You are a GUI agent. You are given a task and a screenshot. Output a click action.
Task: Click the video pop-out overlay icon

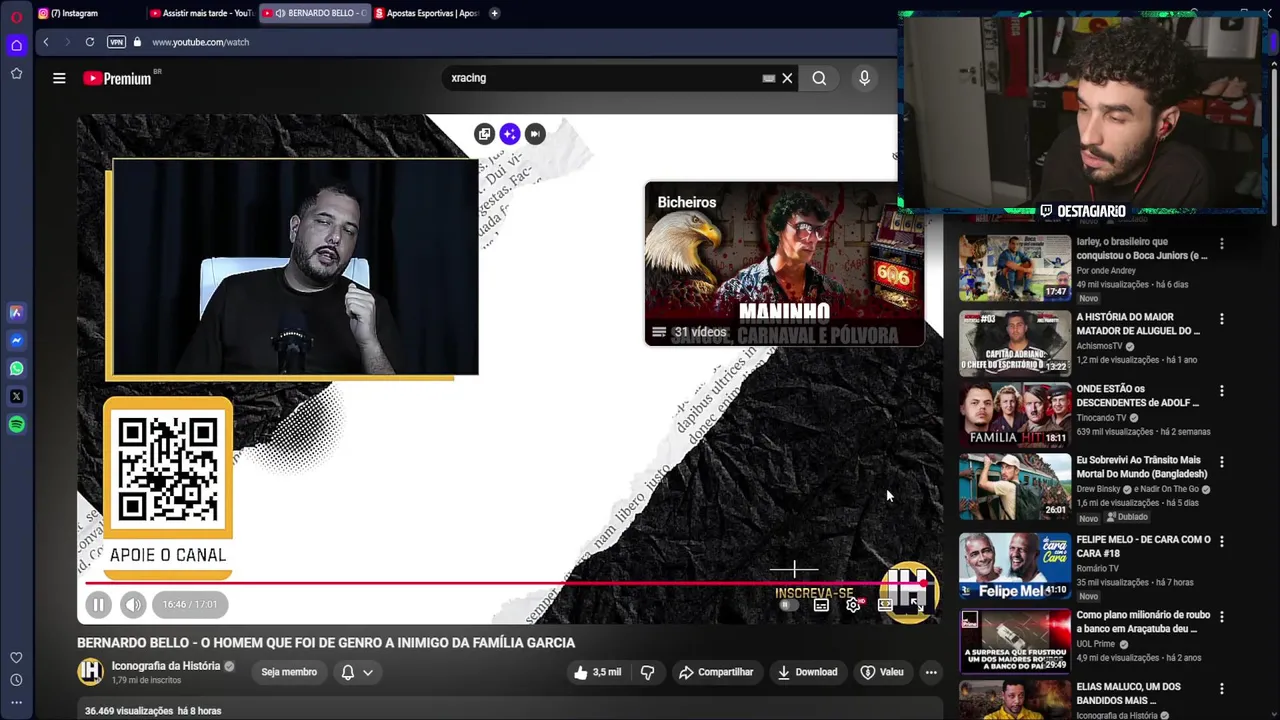click(x=484, y=133)
